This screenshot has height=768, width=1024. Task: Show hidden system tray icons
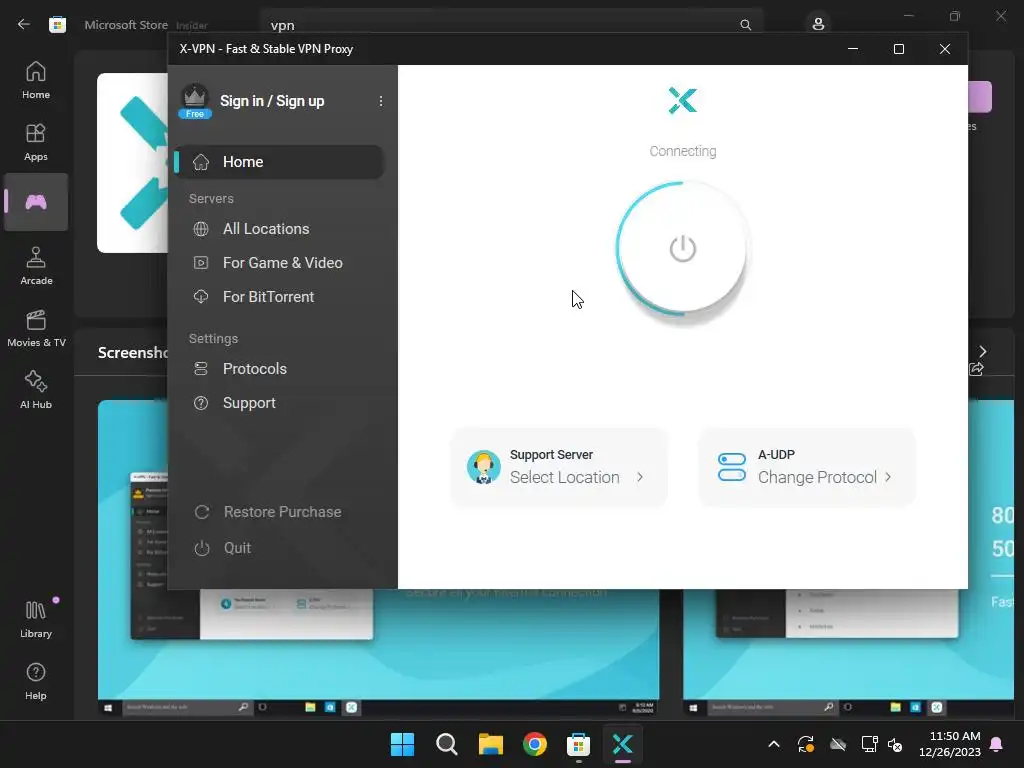pyautogui.click(x=774, y=744)
